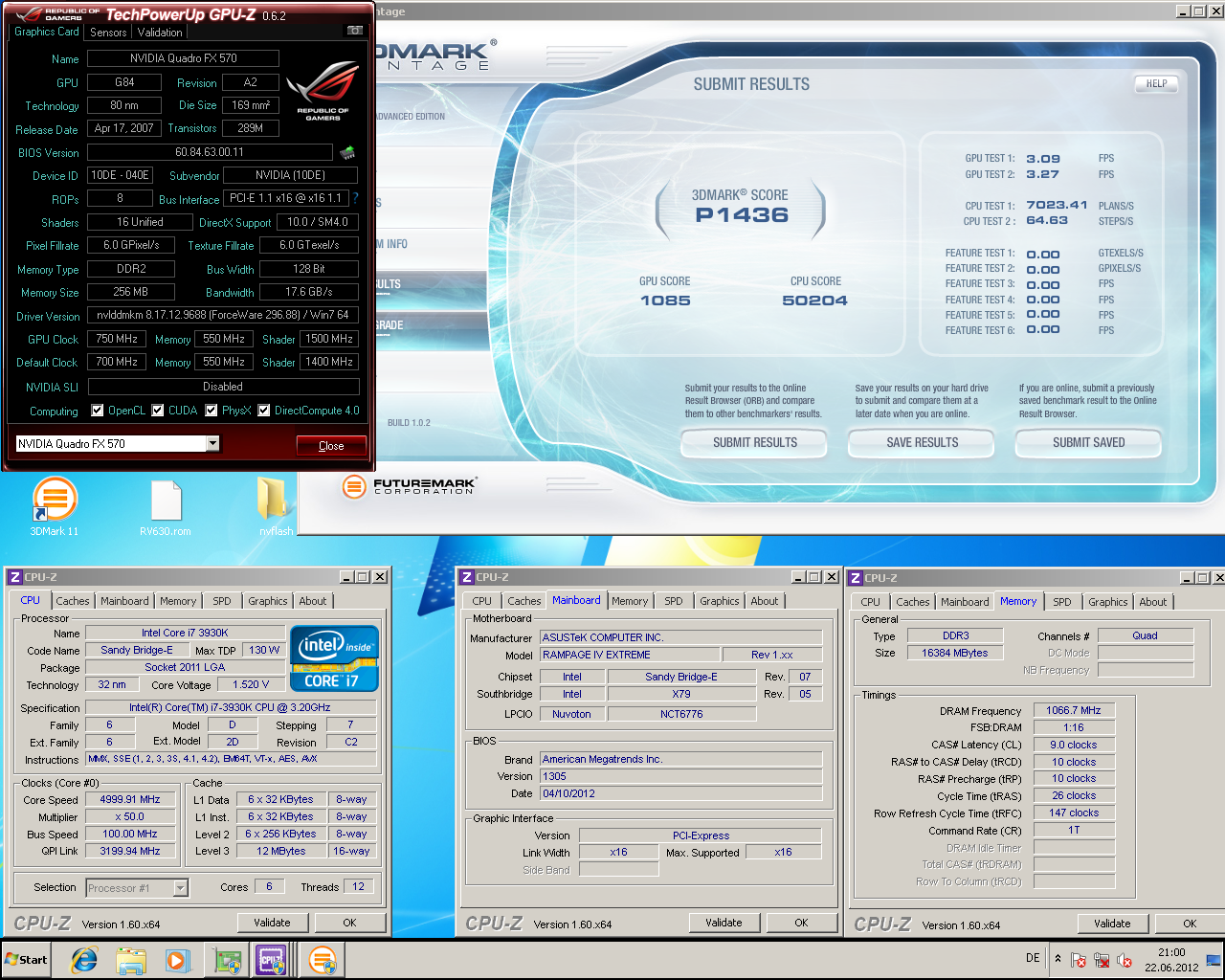
Task: Open CPU tab in CPU-Z Mainboard window
Action: click(x=482, y=601)
